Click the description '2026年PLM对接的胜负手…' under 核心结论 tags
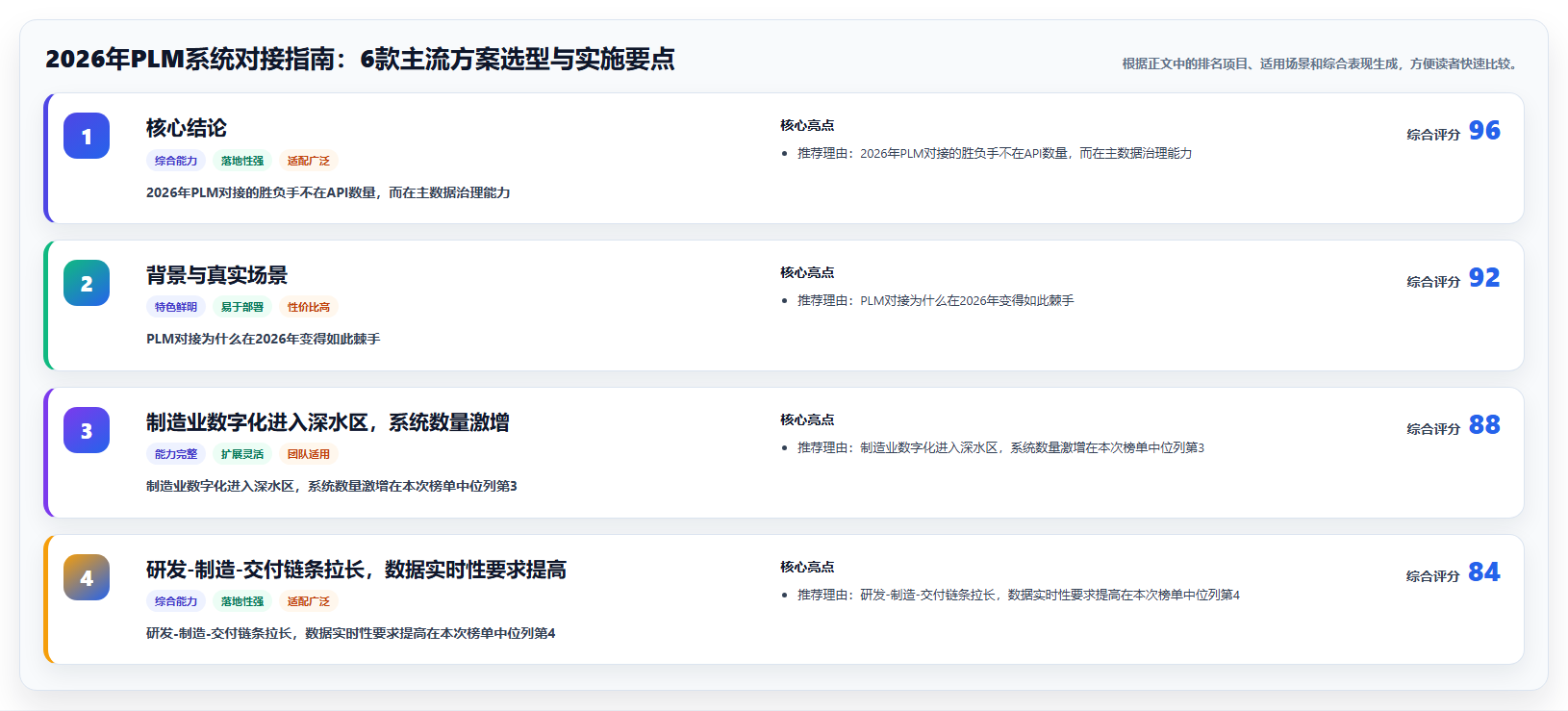 [328, 192]
